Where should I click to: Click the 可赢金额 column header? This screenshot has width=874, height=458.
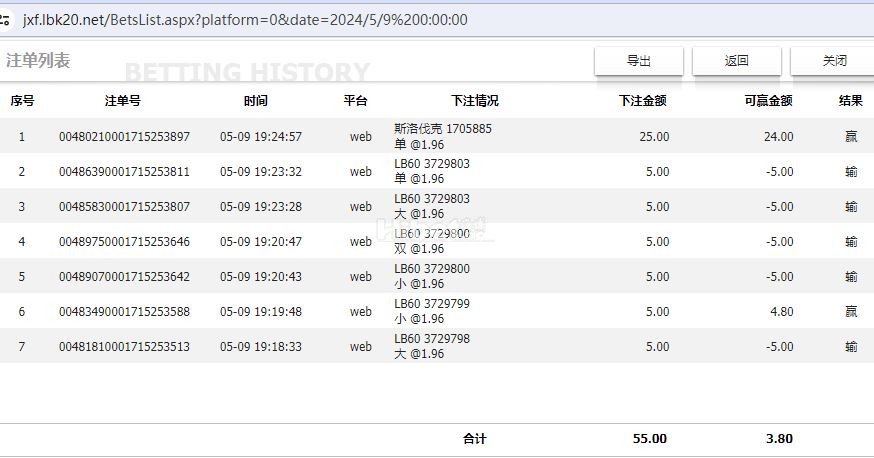[768, 101]
